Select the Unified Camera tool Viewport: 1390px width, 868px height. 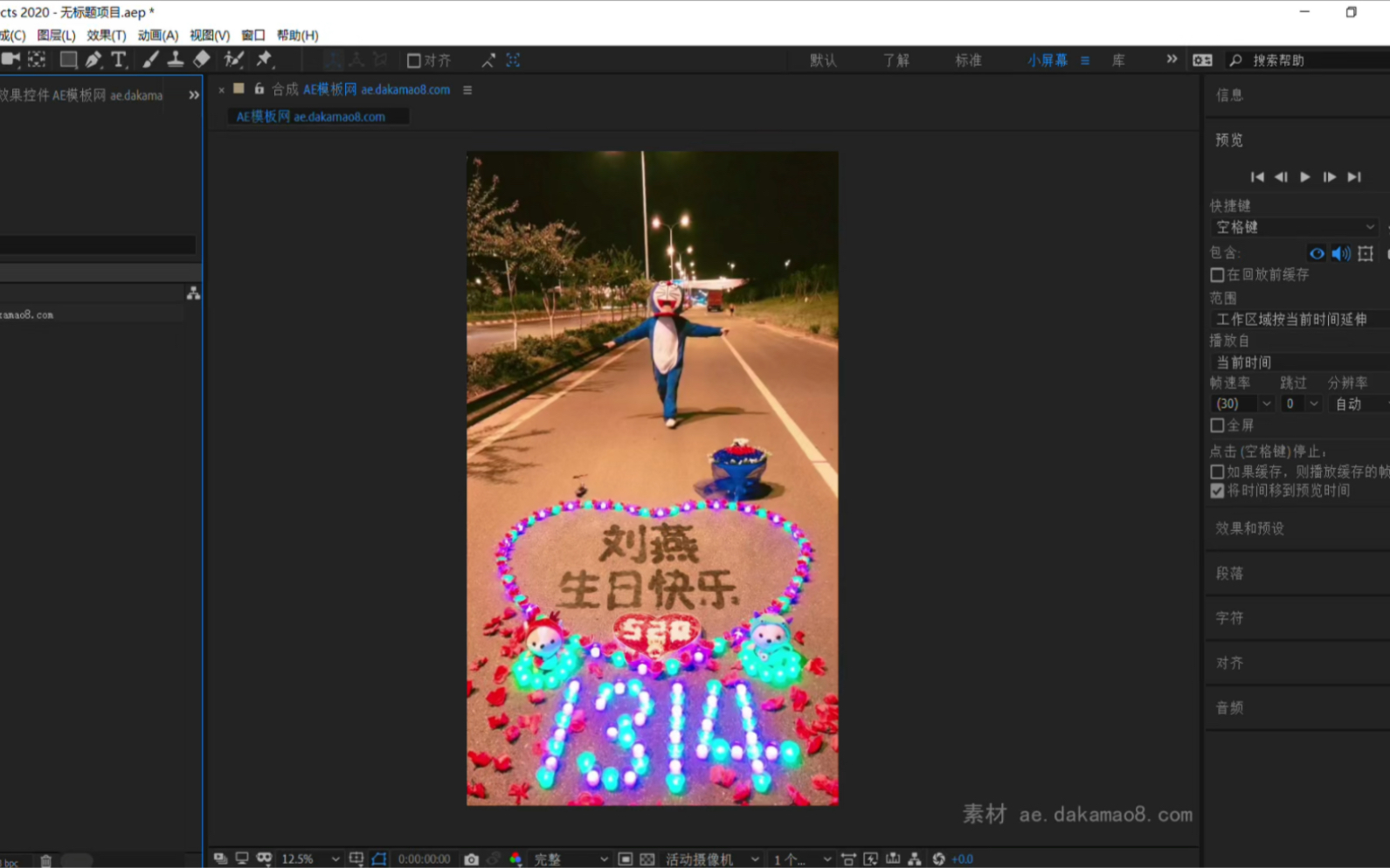(10, 59)
